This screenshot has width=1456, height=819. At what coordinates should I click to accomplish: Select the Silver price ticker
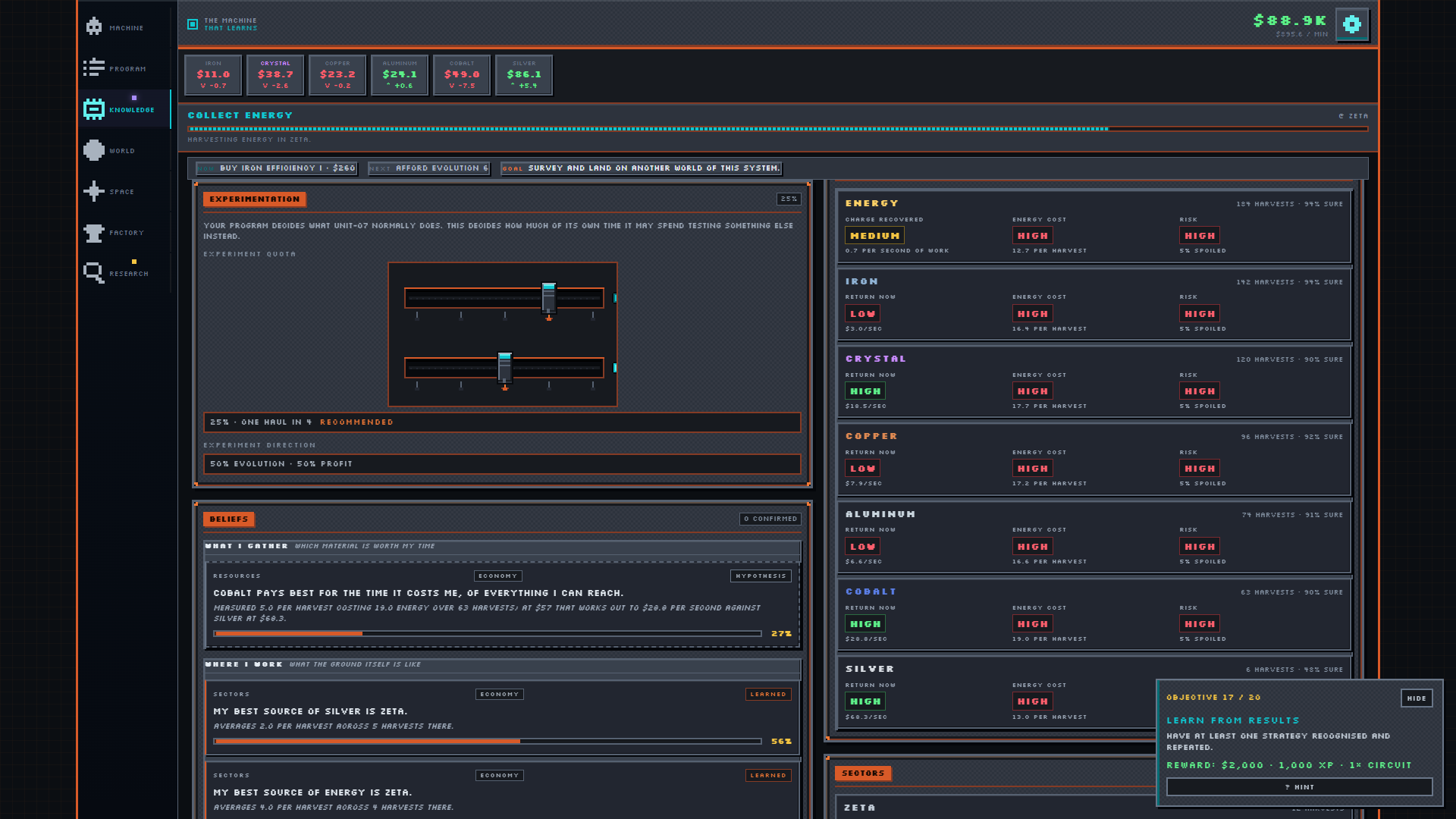(x=524, y=75)
